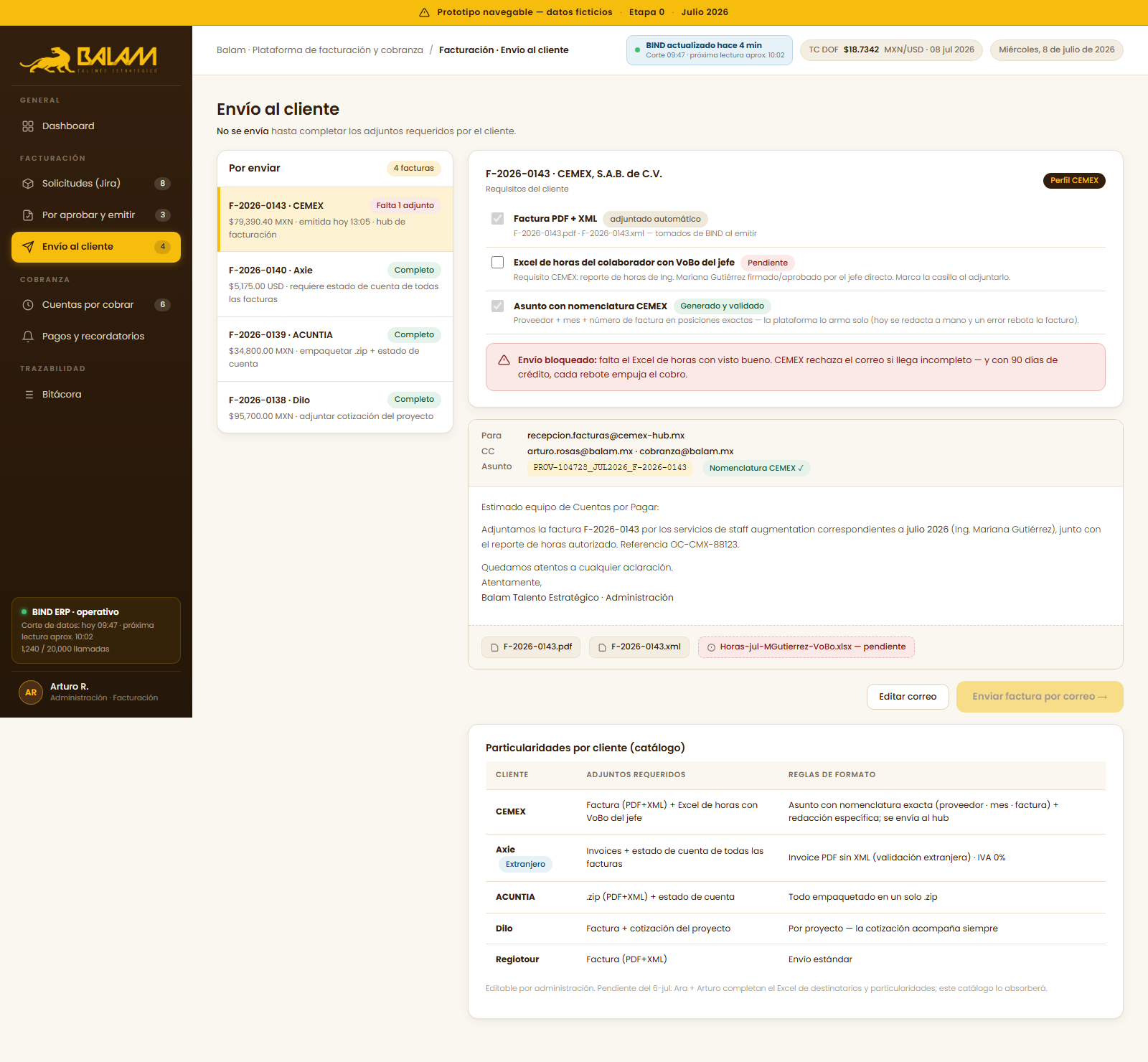This screenshot has height=1062, width=1148.
Task: Click the TC DOF exchange rate pill
Action: [891, 50]
